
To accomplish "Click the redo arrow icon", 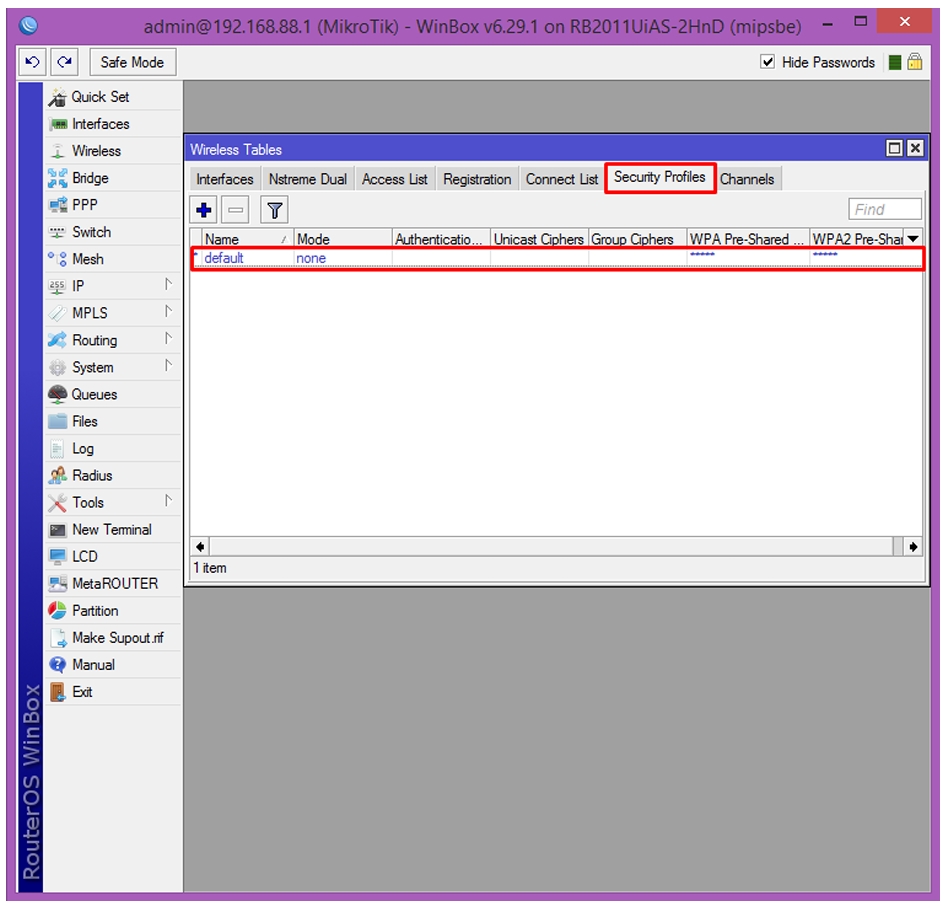I will pos(64,62).
